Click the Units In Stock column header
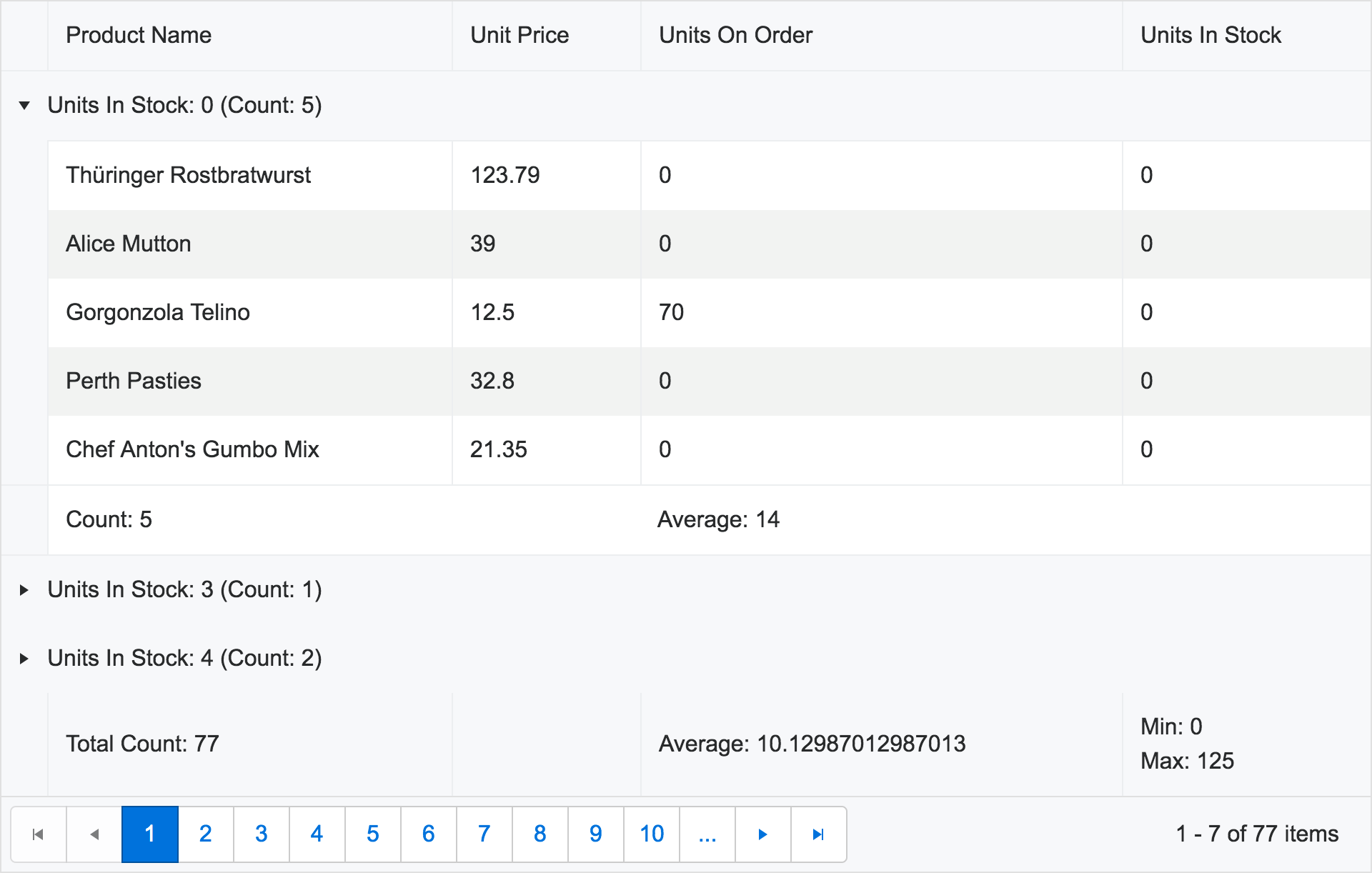The image size is (1372, 873). pos(1210,37)
